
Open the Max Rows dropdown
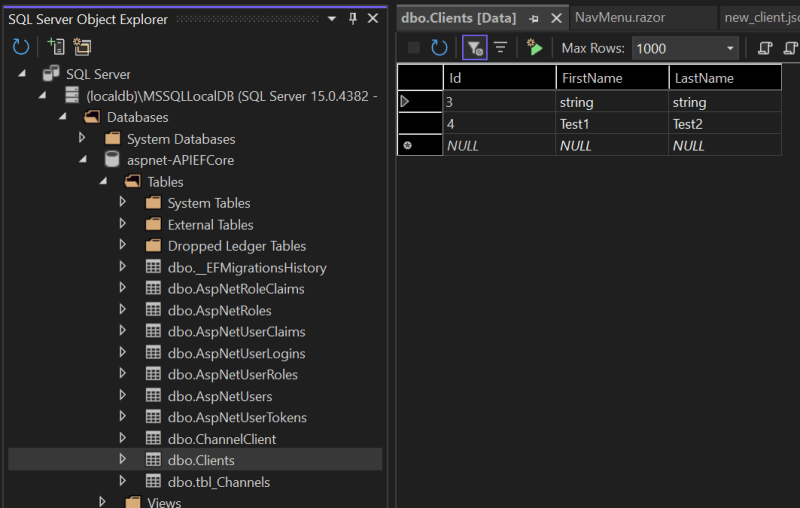pos(730,48)
